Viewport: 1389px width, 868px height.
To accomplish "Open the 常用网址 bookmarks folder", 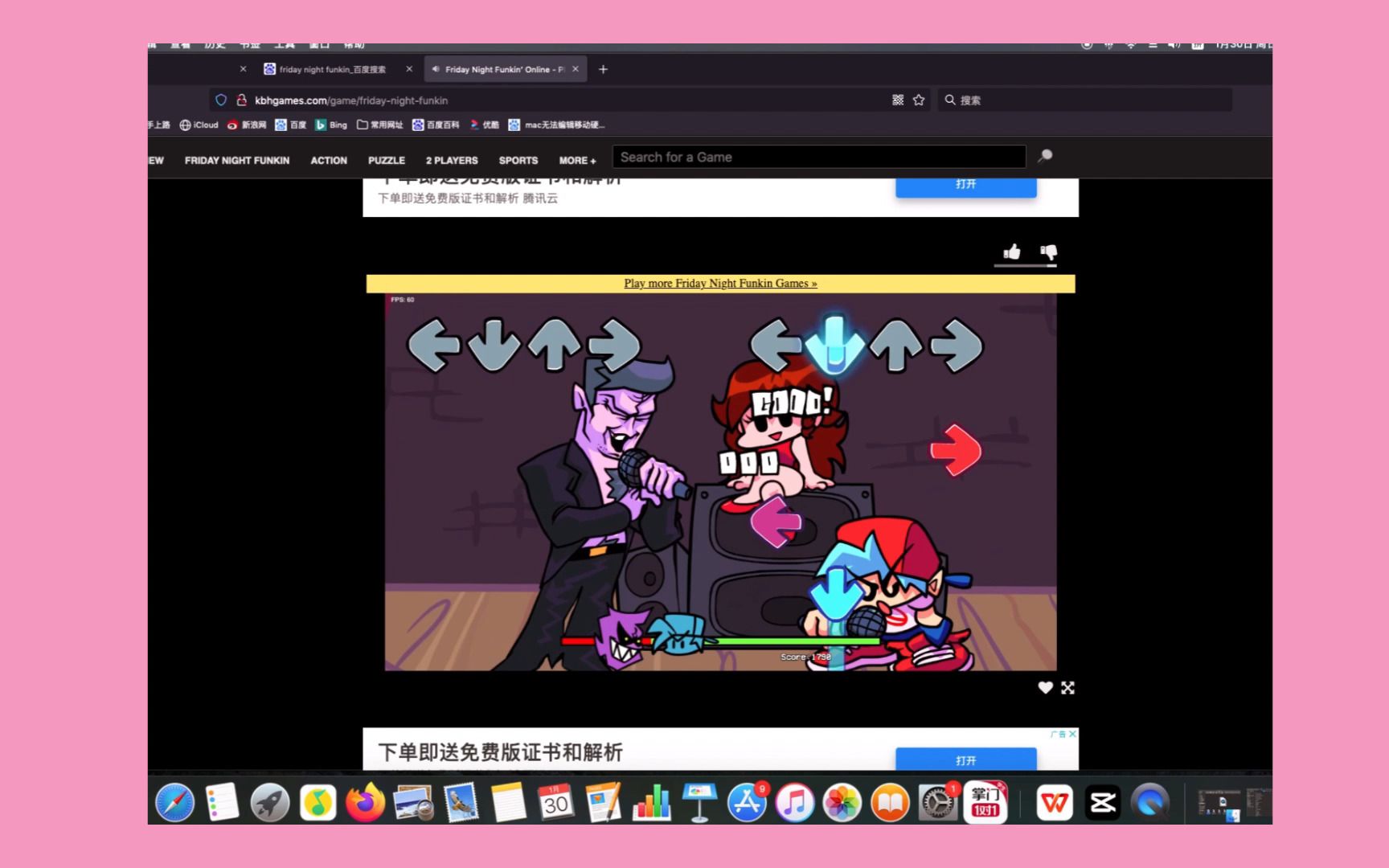I will click(x=379, y=125).
